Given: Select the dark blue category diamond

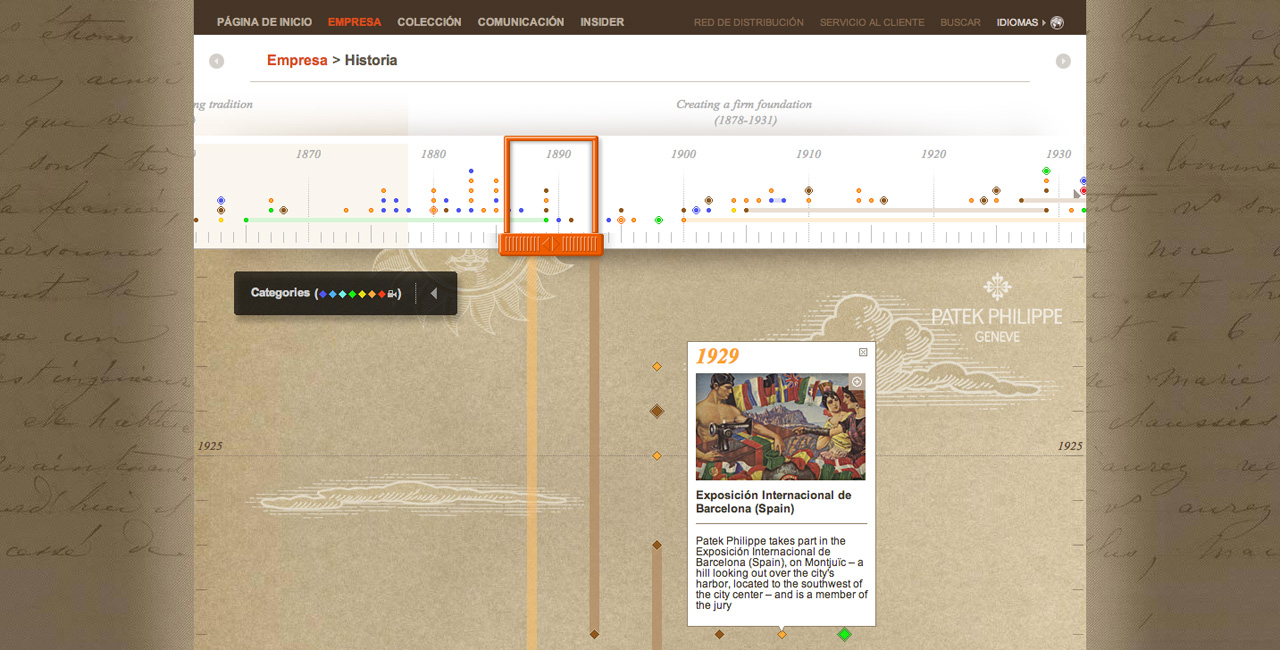Looking at the screenshot, I should point(322,294).
